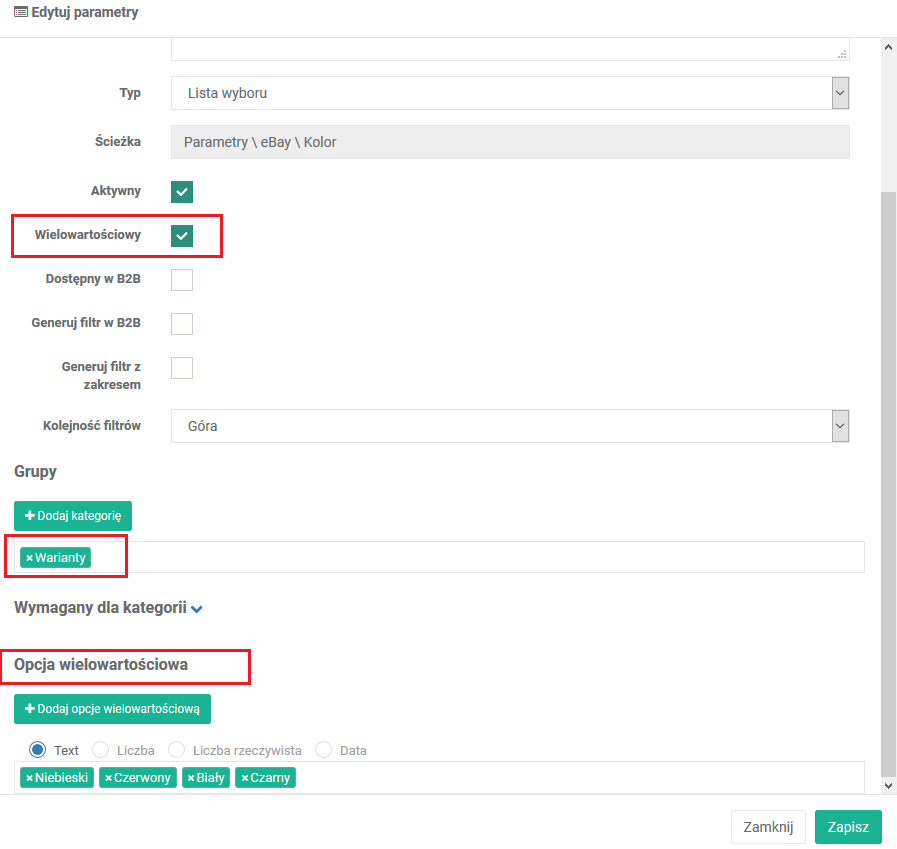Screen dimensions: 897x849
Task: Remove the Czarny option x icon
Action: tap(244, 778)
